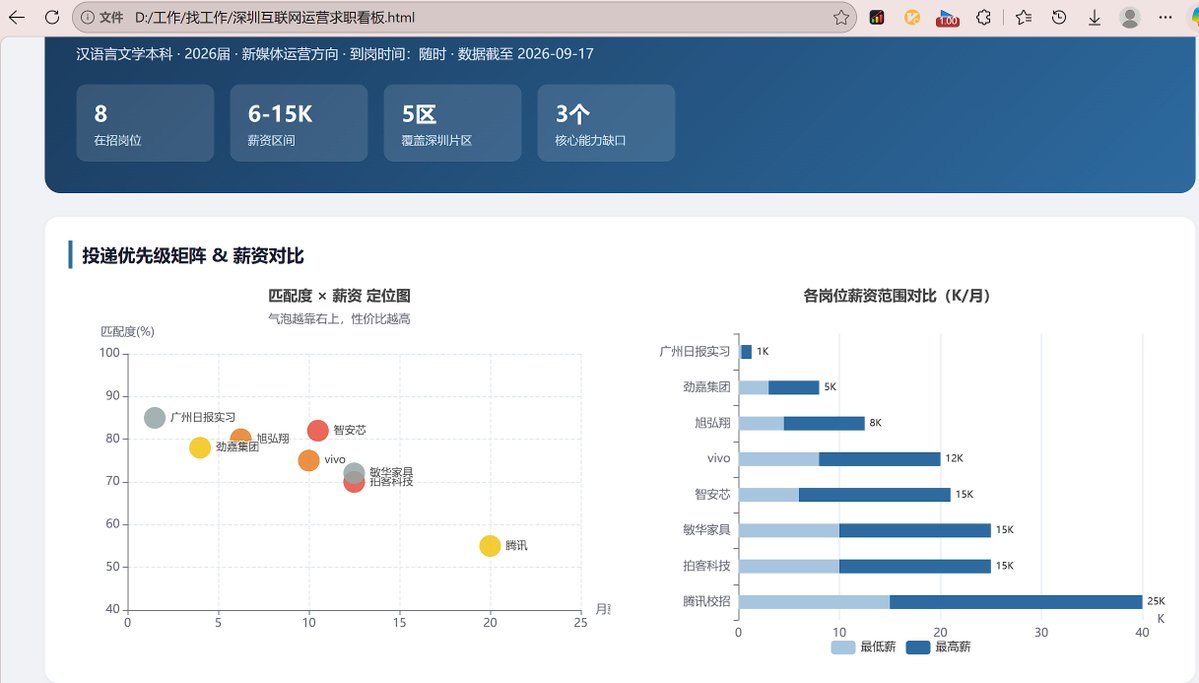
Task: Click the 智安芯 dark blue salary bar
Action: click(x=874, y=495)
